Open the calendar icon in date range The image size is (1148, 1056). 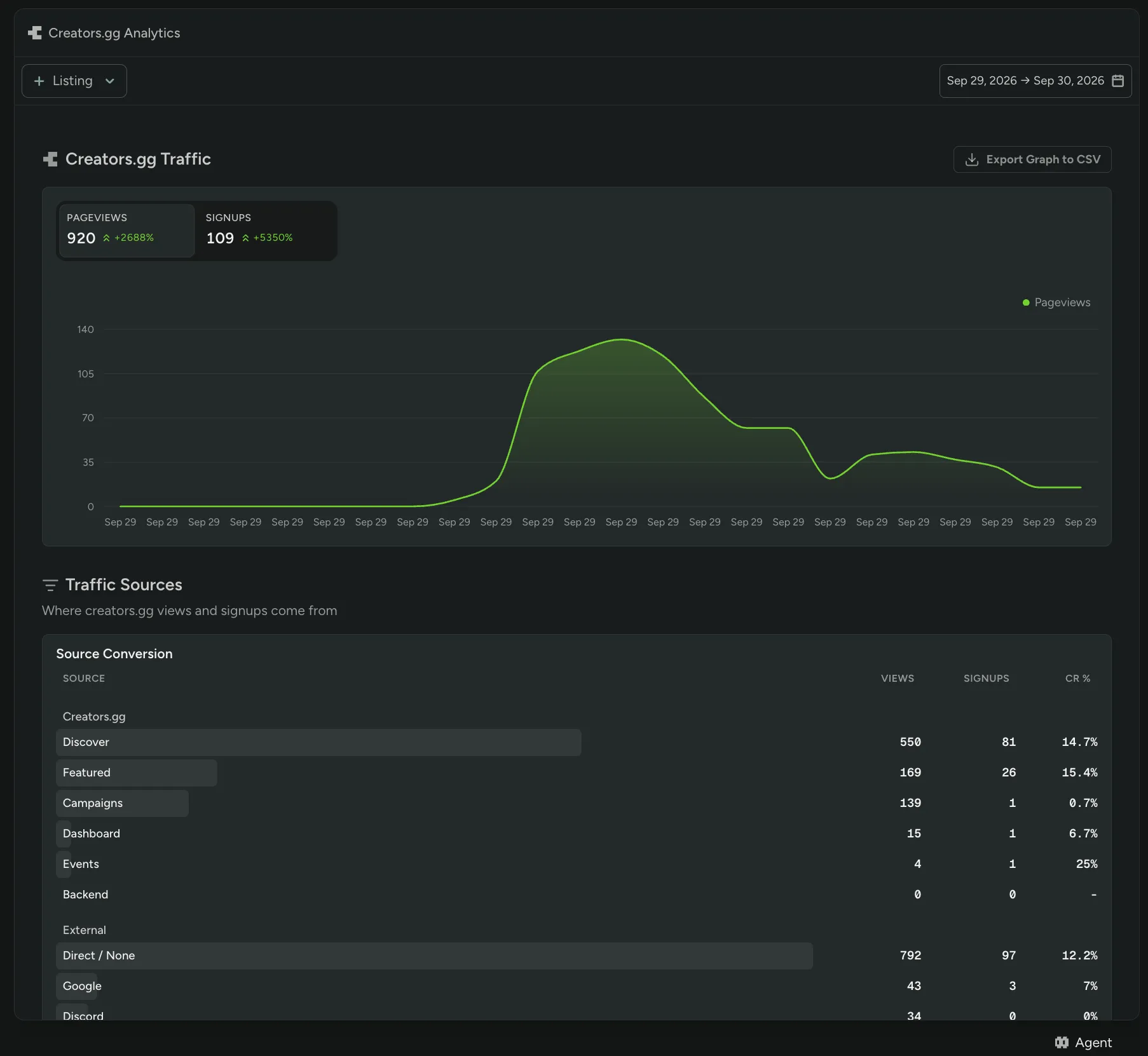(x=1117, y=81)
